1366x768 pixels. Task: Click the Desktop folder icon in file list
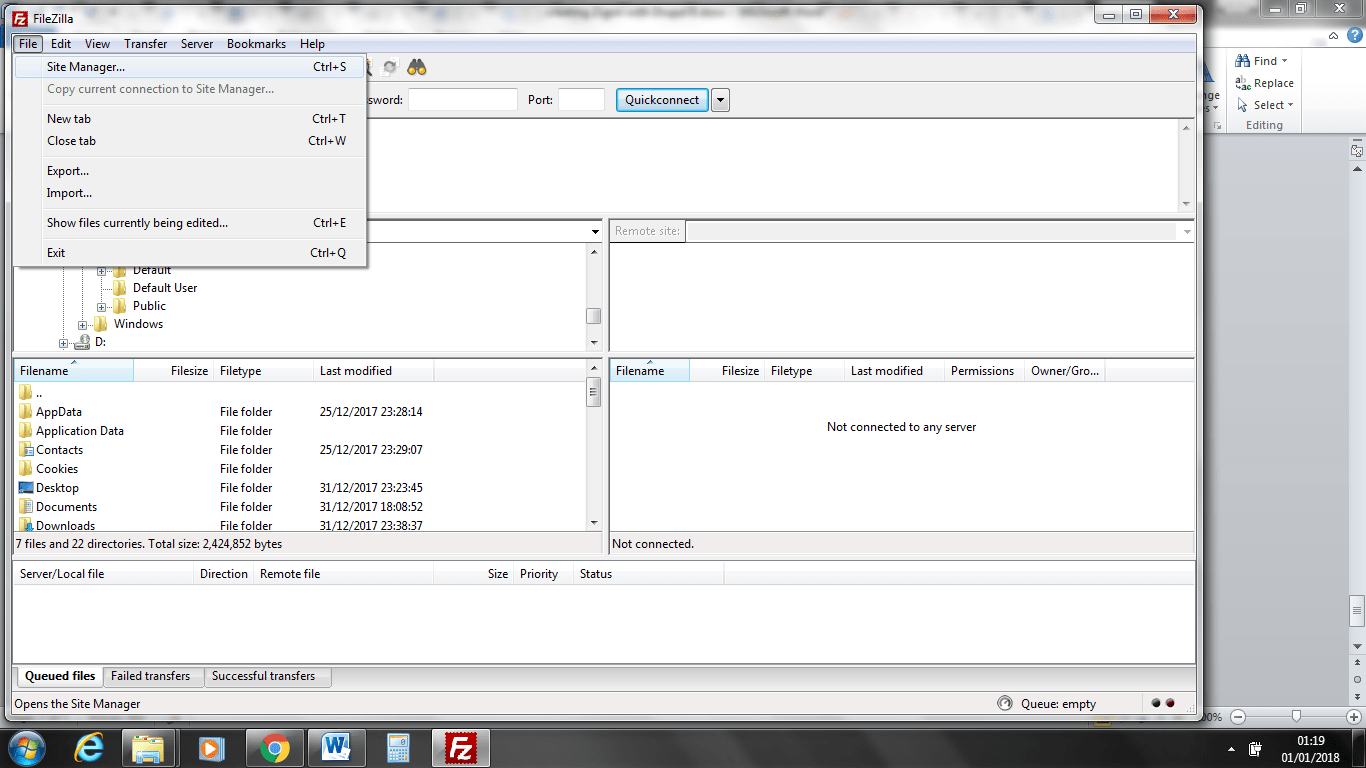click(x=26, y=488)
